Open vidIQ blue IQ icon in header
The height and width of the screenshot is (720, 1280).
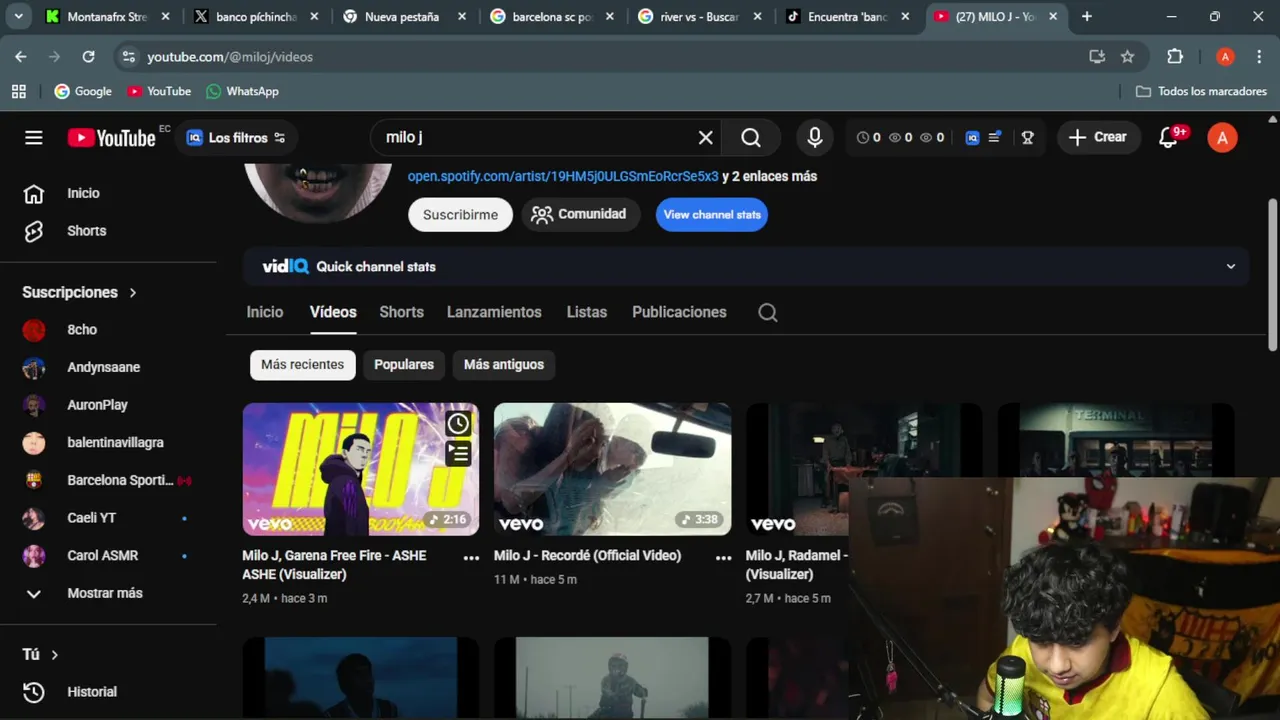[x=972, y=138]
